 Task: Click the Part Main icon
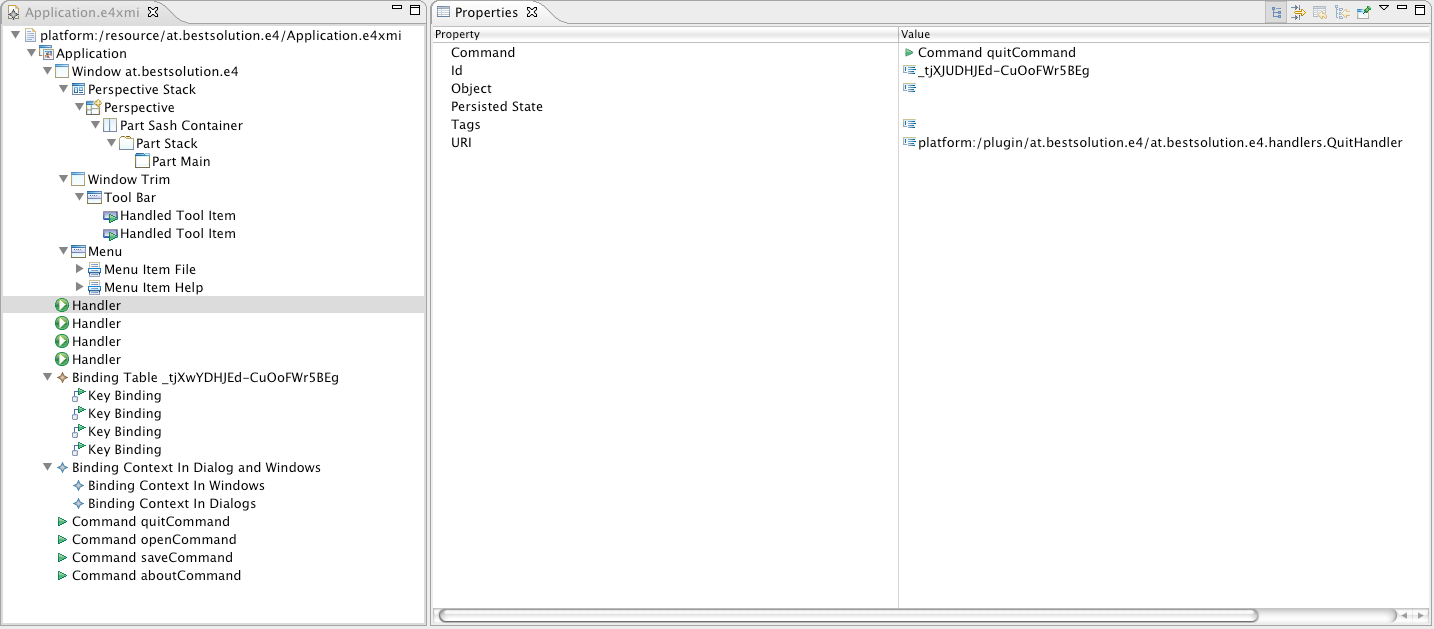[x=142, y=162]
